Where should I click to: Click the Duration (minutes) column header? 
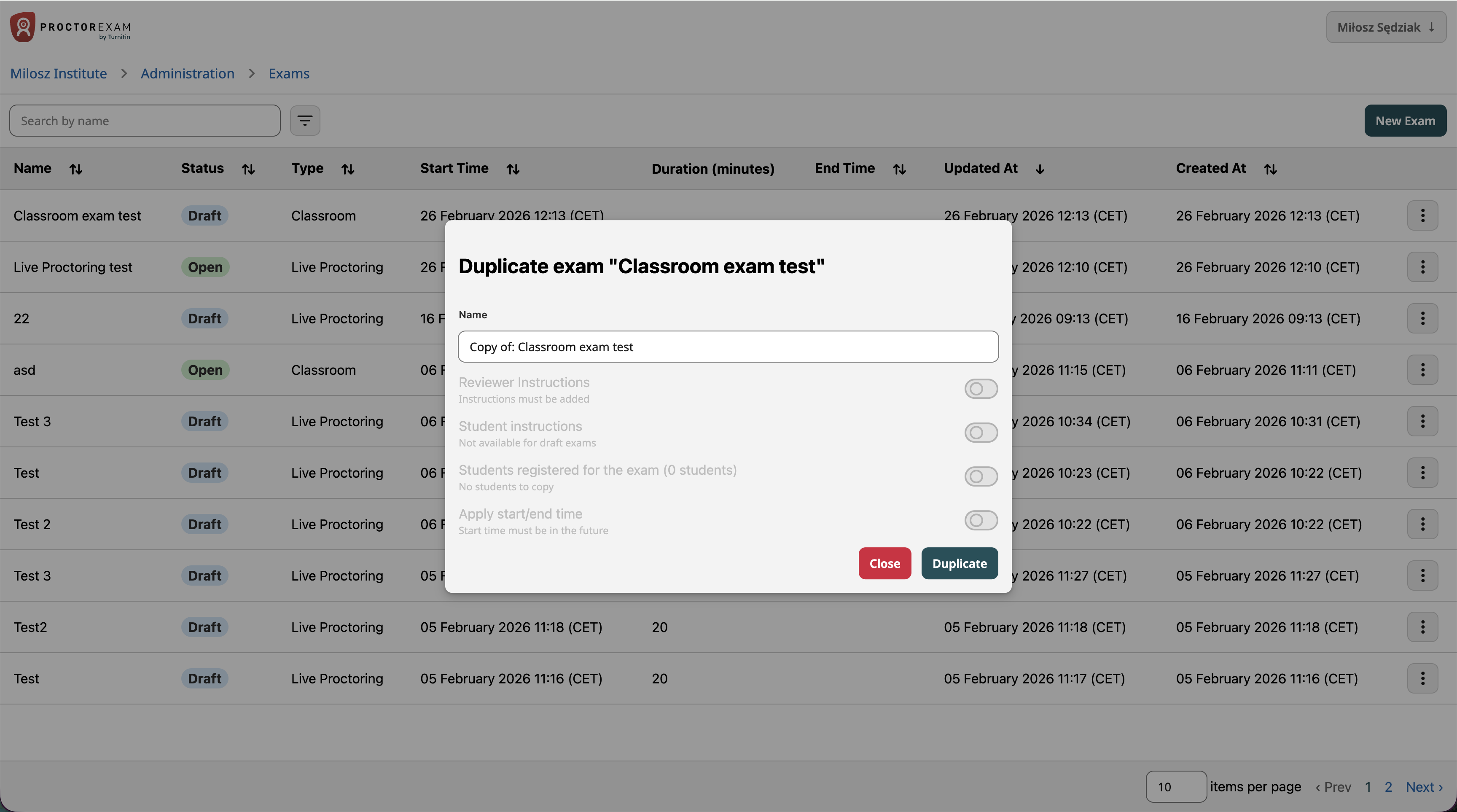[x=712, y=169]
